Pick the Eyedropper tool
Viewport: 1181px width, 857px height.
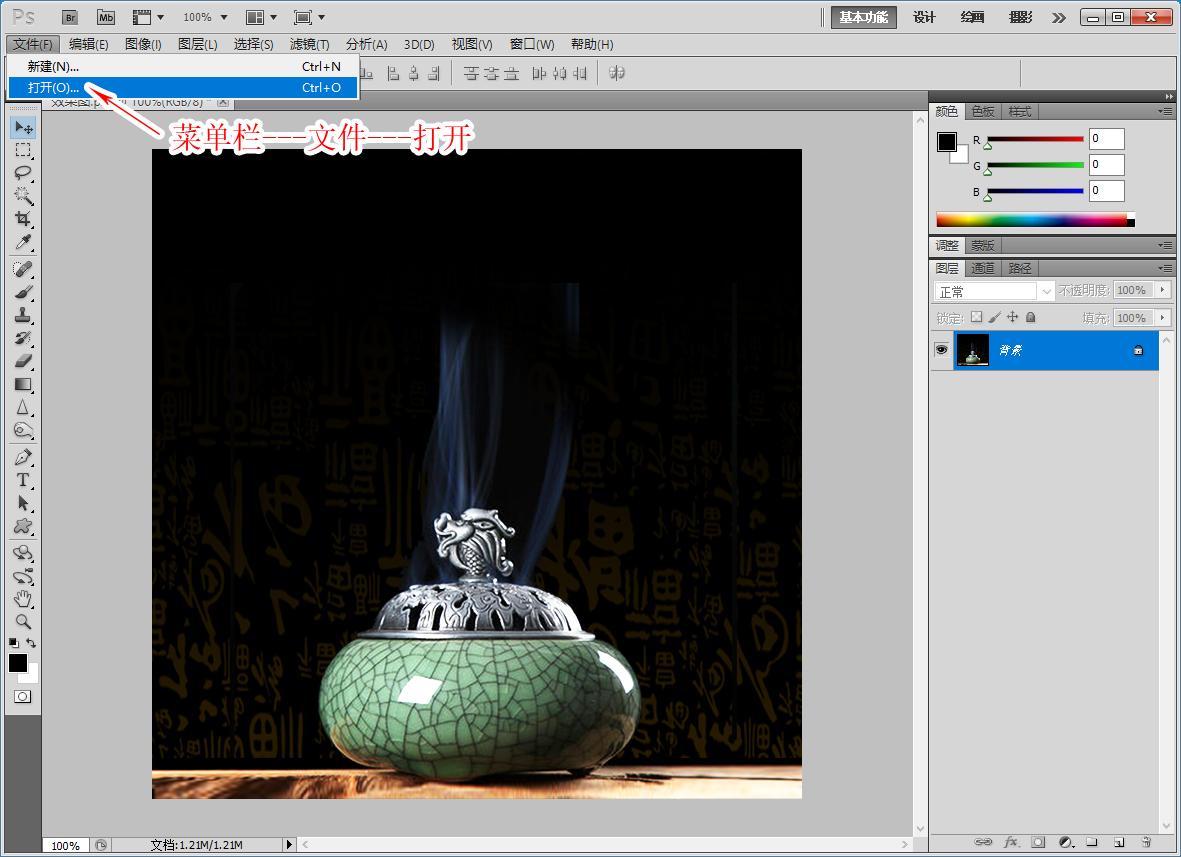(23, 243)
